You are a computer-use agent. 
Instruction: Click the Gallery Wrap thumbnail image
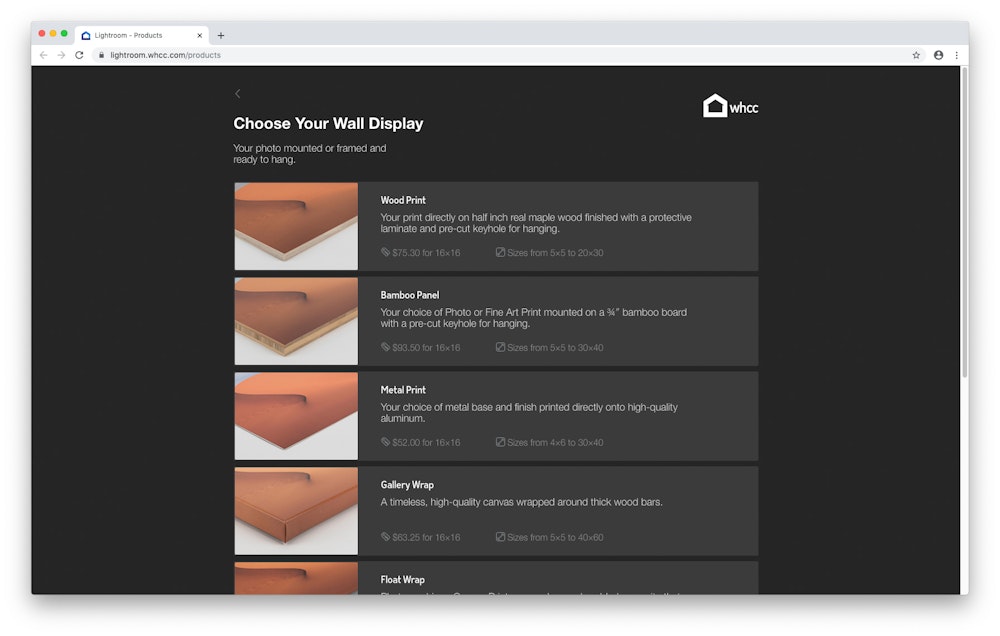296,511
